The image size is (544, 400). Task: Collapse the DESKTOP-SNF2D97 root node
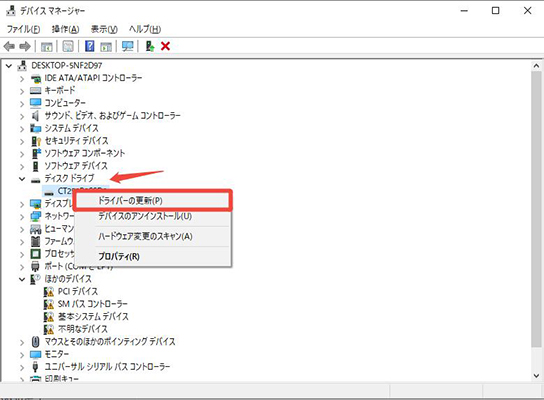click(x=9, y=66)
